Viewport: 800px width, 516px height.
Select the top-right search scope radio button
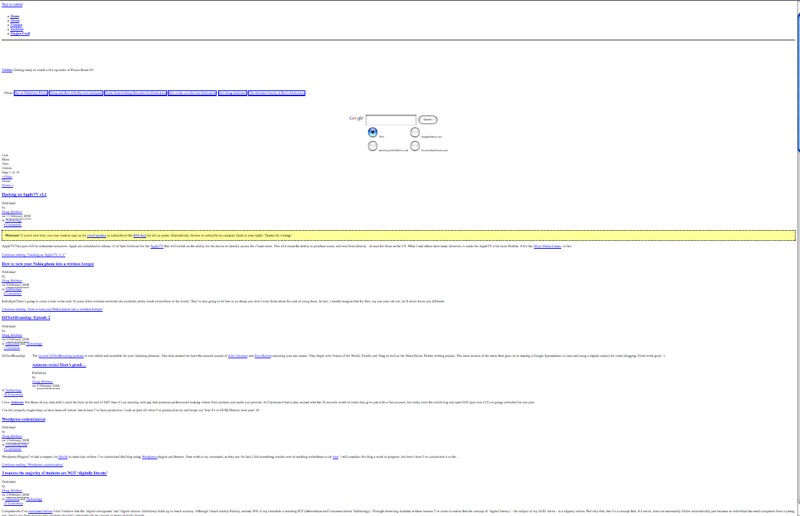point(415,132)
